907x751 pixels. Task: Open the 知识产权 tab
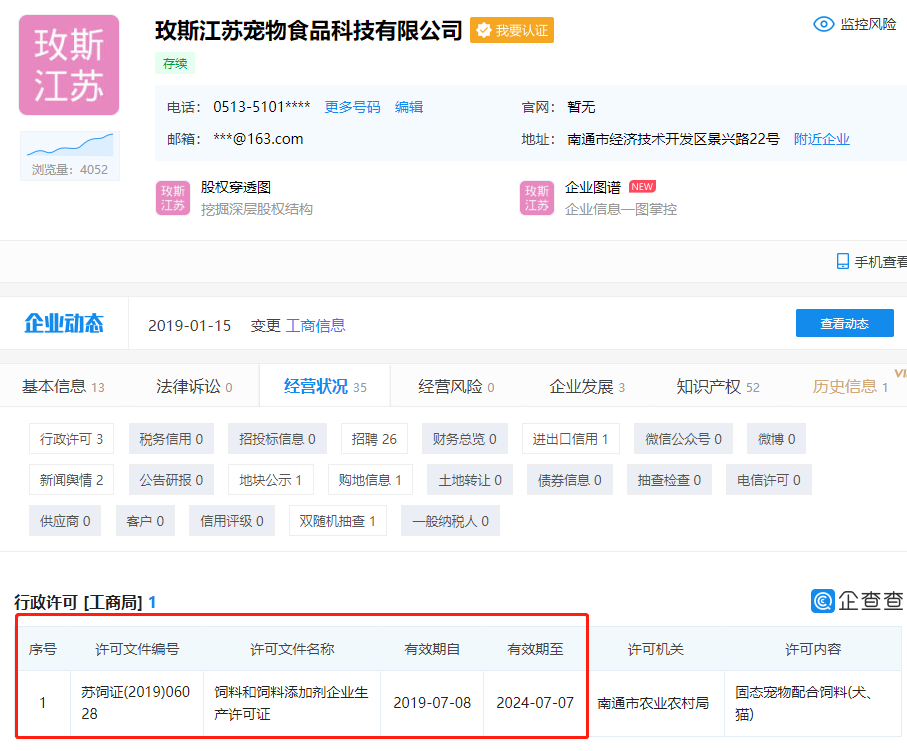tap(718, 386)
